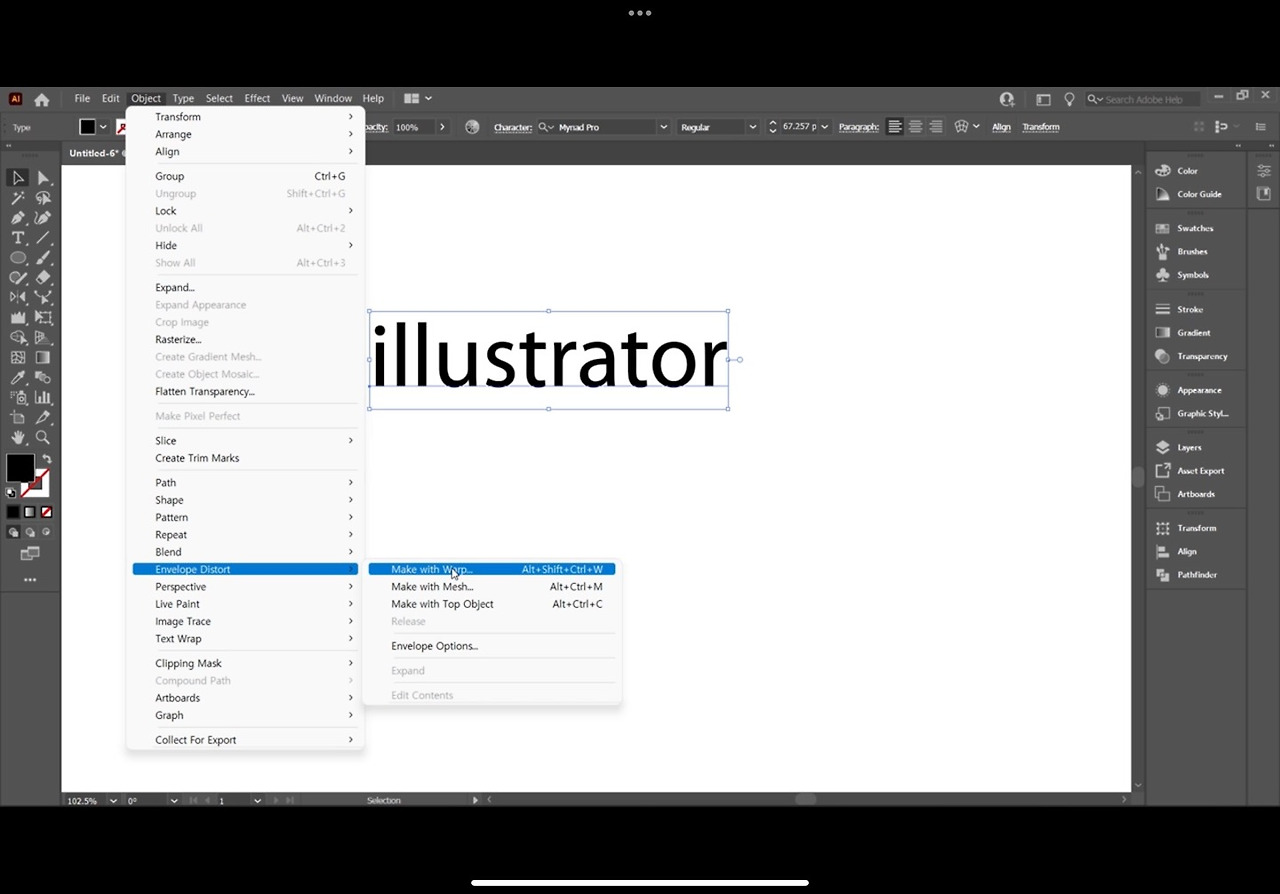Select the Artboard tool
The height and width of the screenshot is (894, 1280).
pos(18,418)
